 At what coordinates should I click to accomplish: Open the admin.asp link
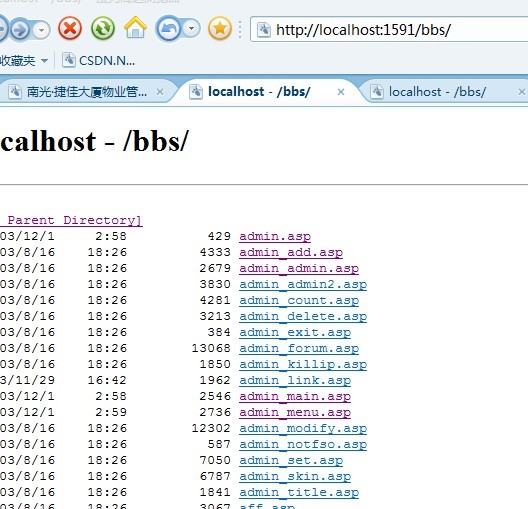275,236
